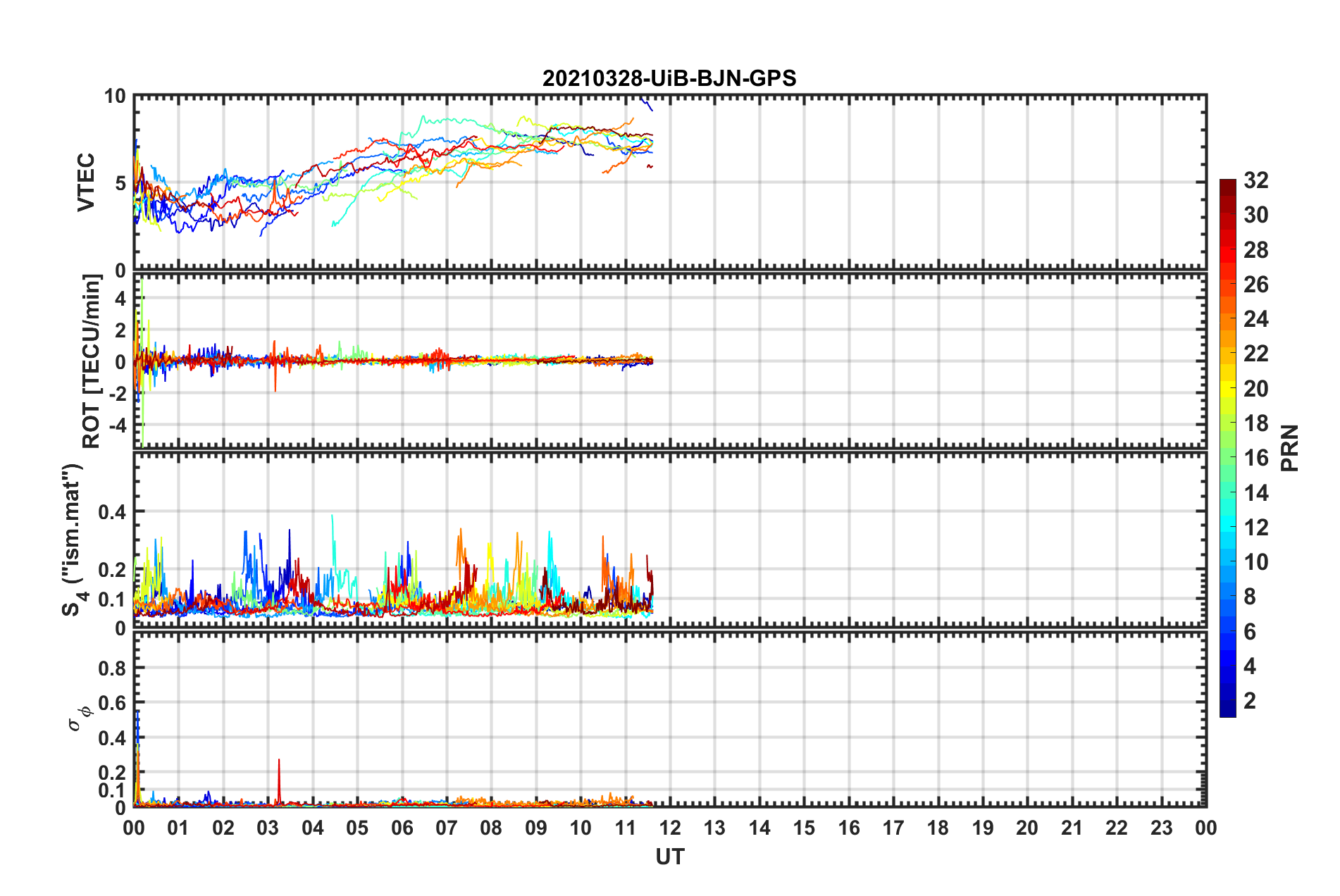
Task: Click x-axis tick label 19
Action: click(983, 828)
